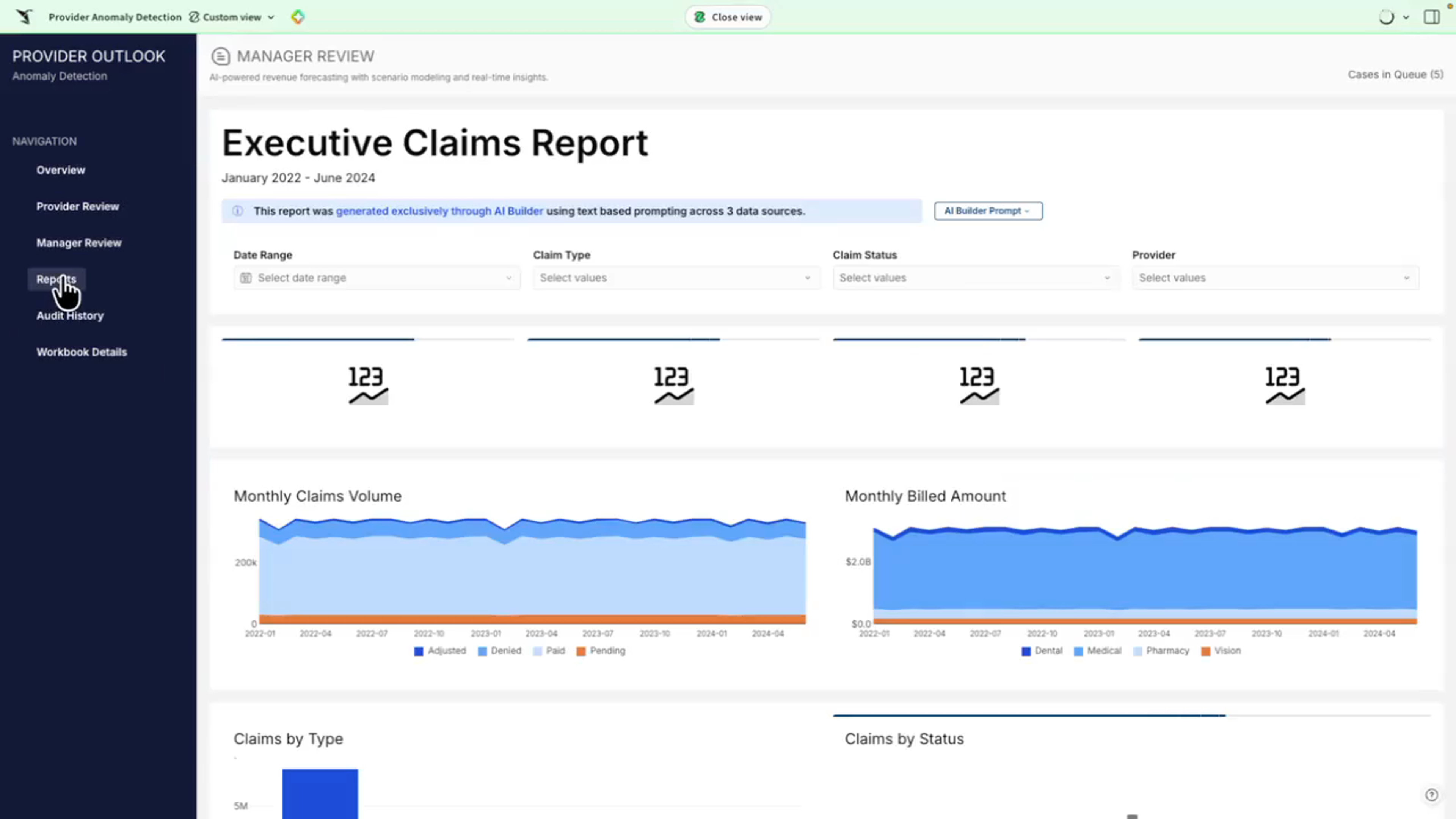Click the PROVIDER OUTLOOK sidebar title
This screenshot has height=819, width=1456.
(89, 56)
